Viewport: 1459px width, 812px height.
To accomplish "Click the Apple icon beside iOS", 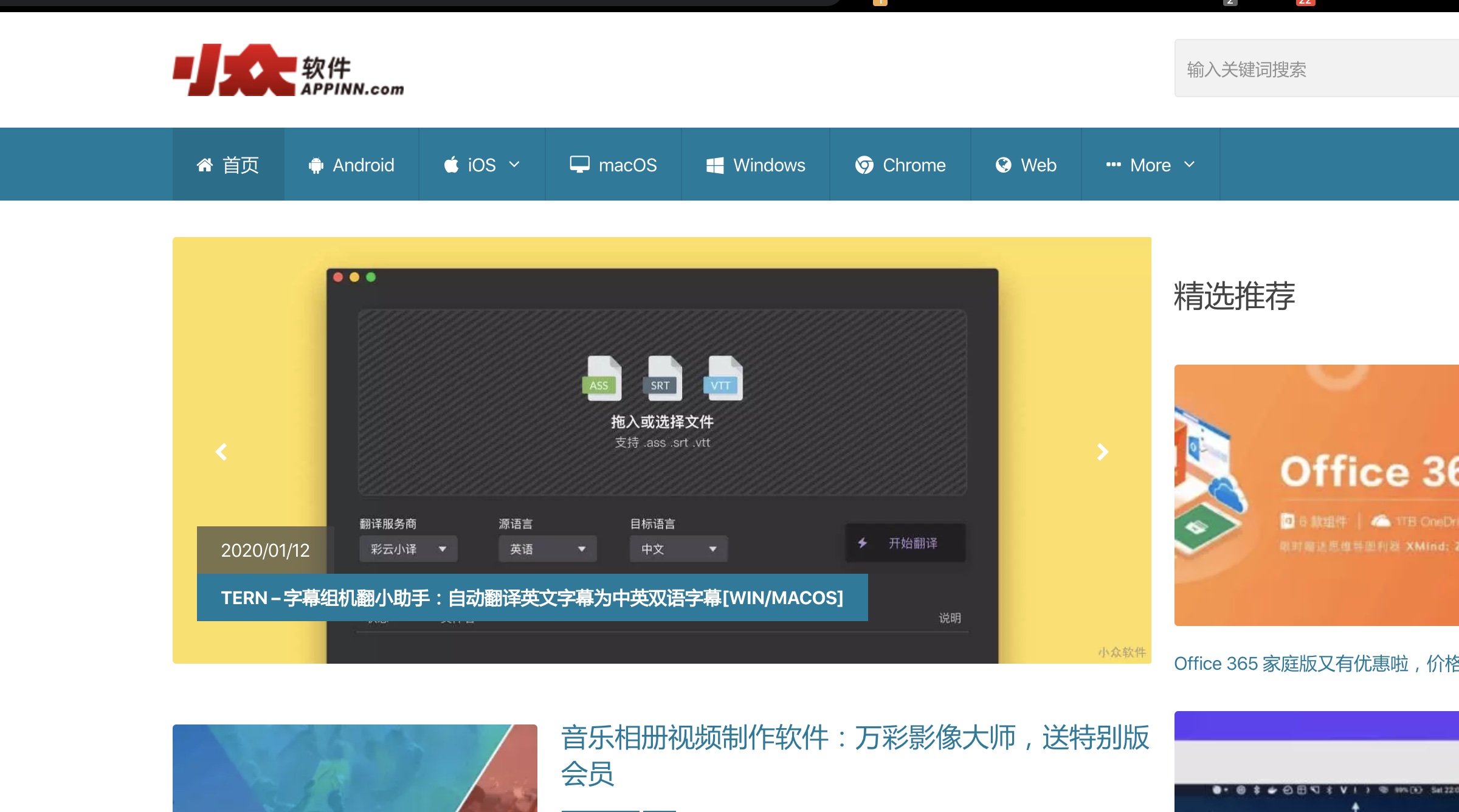I will tap(451, 164).
